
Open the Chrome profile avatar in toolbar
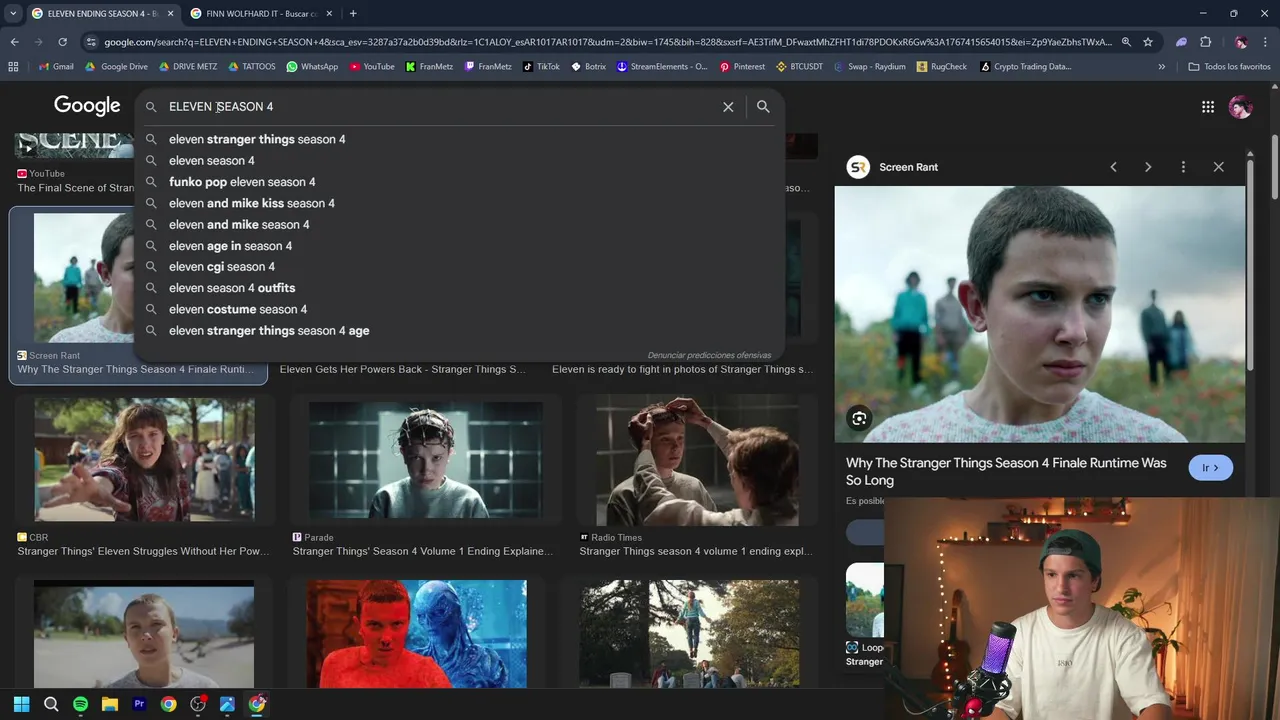coord(1241,42)
